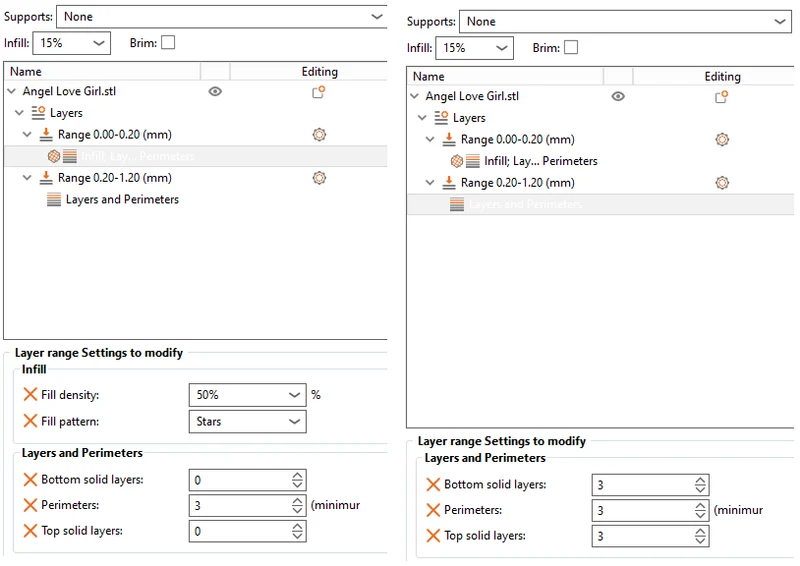Collapse Layers node in left panel
The image size is (800, 566).
pos(19,113)
